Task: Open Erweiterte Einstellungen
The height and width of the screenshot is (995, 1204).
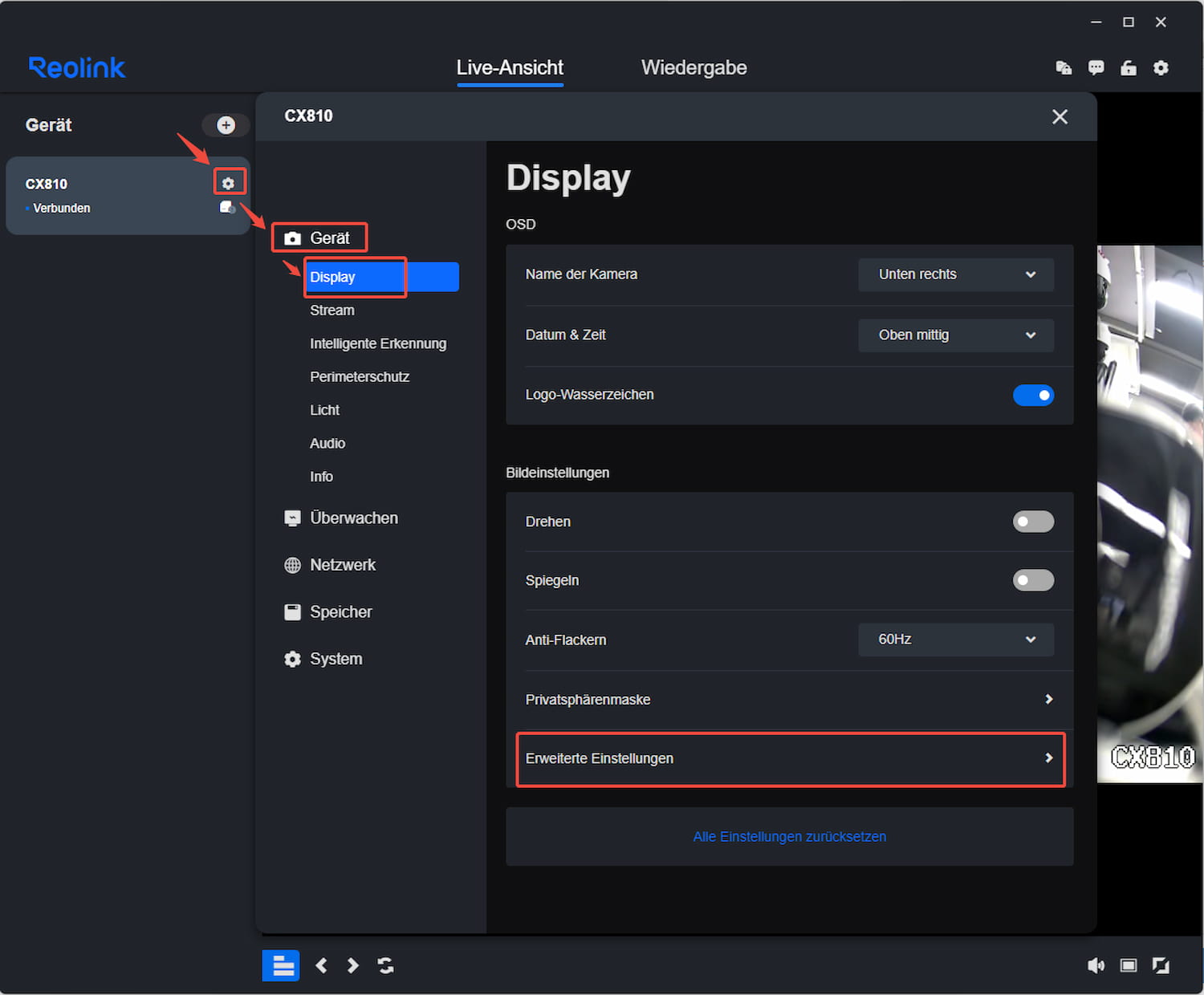Action: click(x=790, y=758)
